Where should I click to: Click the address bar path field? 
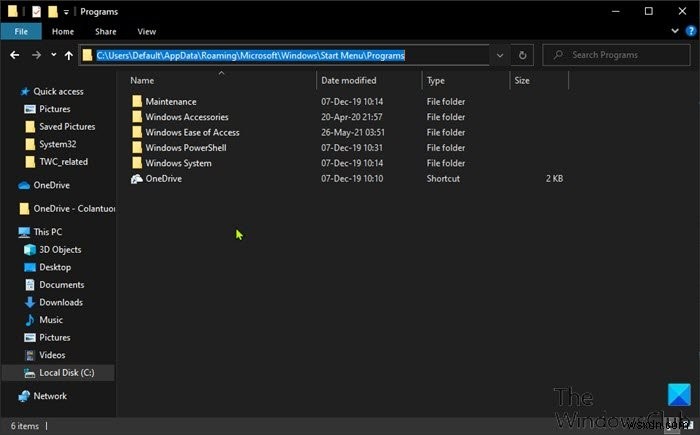click(x=284, y=55)
